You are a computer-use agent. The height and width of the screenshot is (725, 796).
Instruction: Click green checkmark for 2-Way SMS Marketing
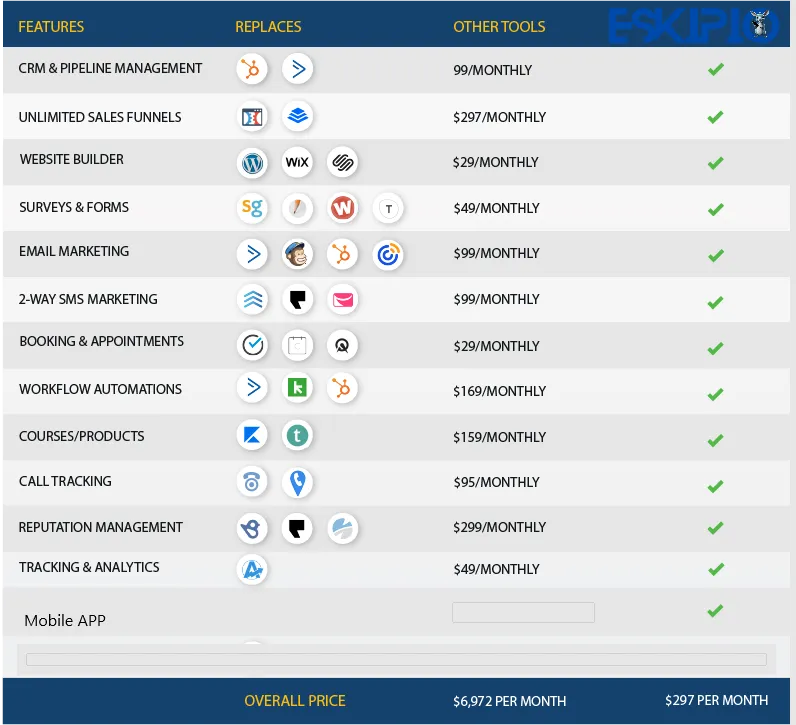(x=715, y=303)
